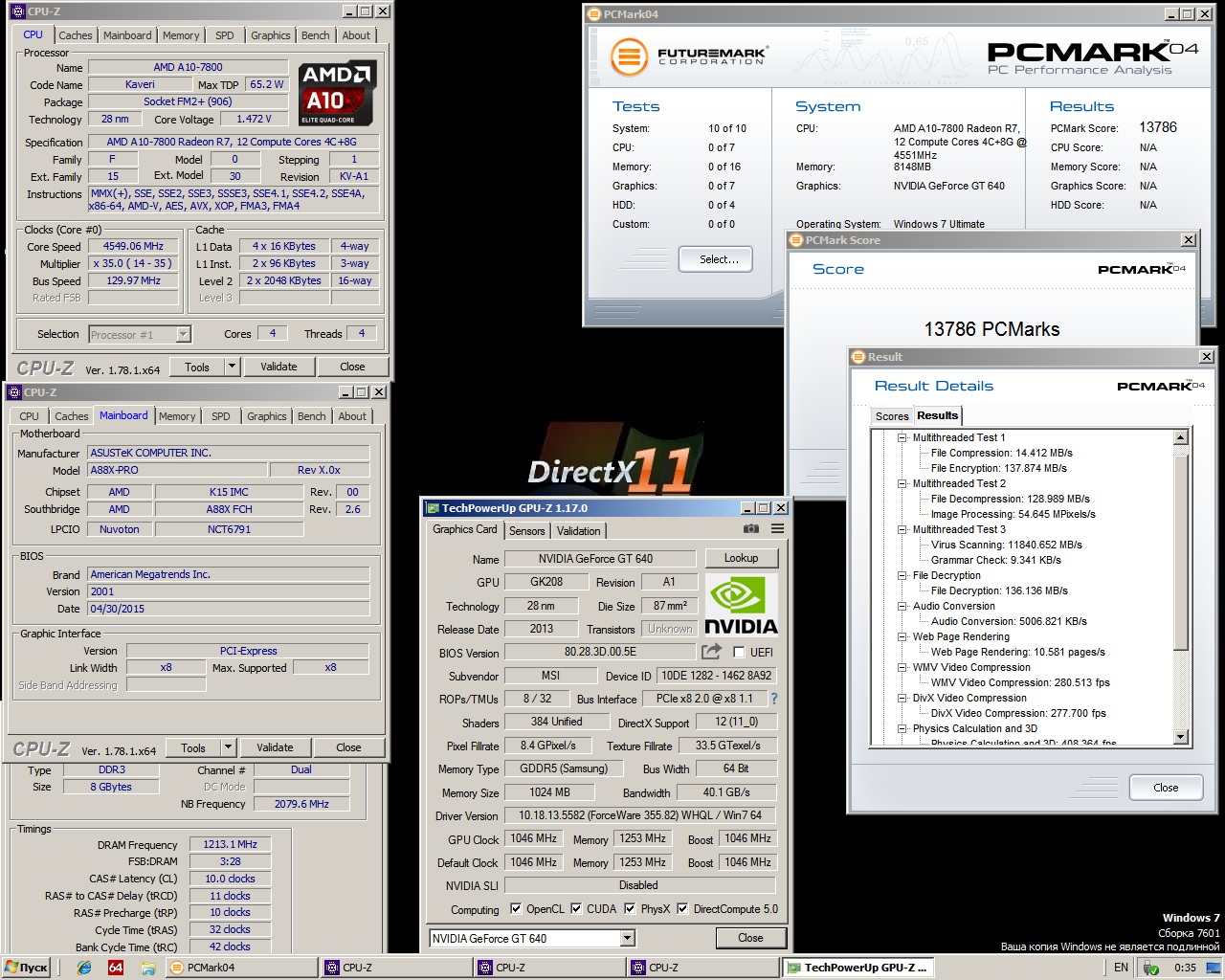Open Internet Explorer from the taskbar
Image resolution: width=1225 pixels, height=980 pixels.
pos(84,968)
